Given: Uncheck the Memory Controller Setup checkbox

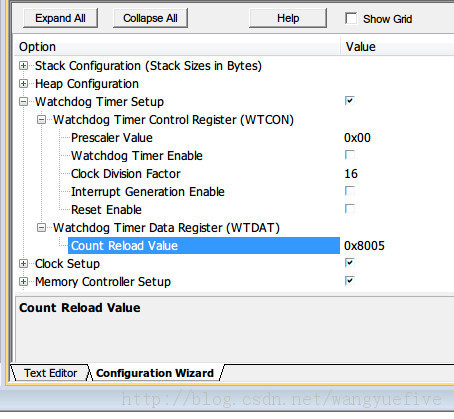Looking at the screenshot, I should [x=350, y=281].
